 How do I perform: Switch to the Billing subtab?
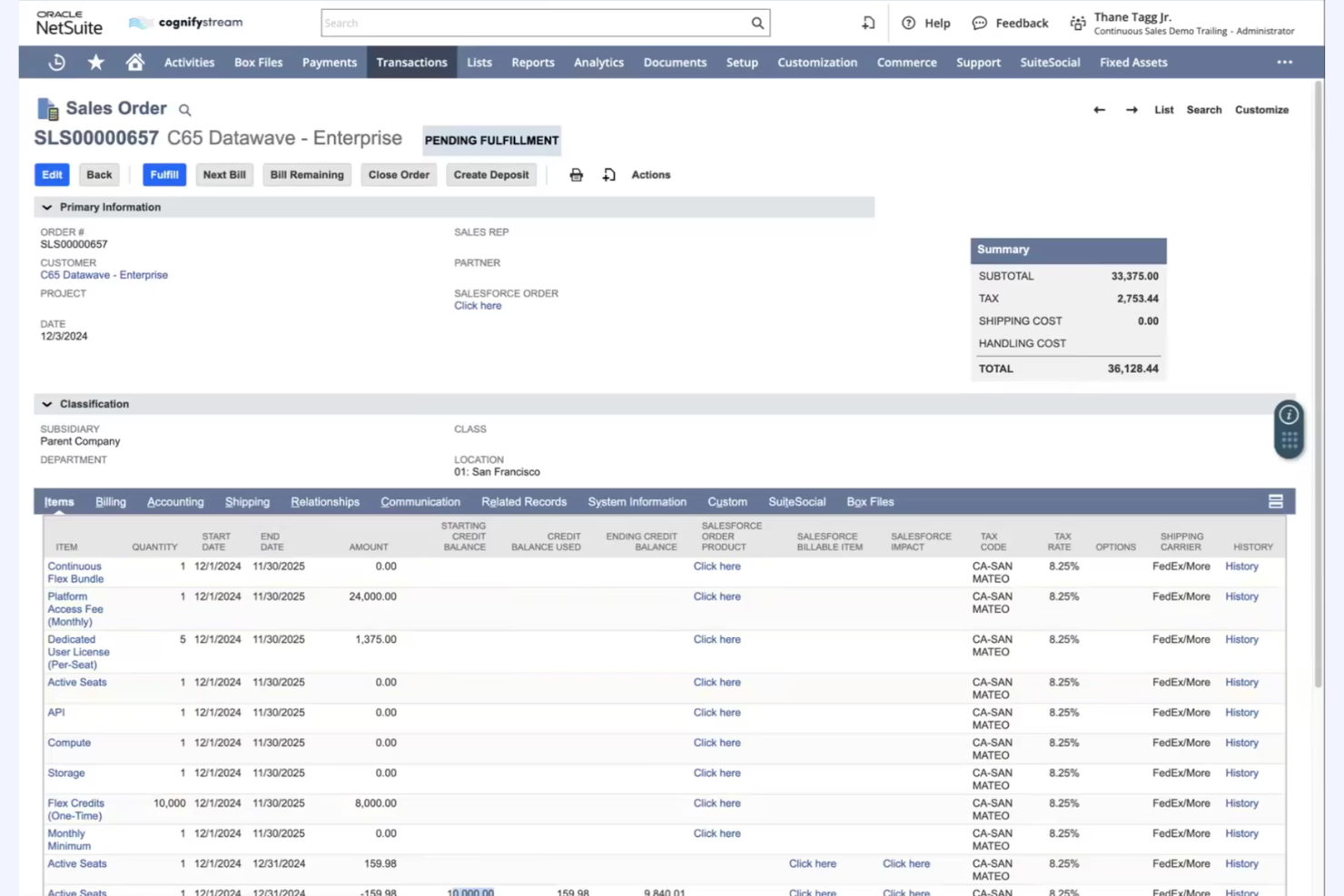(110, 500)
